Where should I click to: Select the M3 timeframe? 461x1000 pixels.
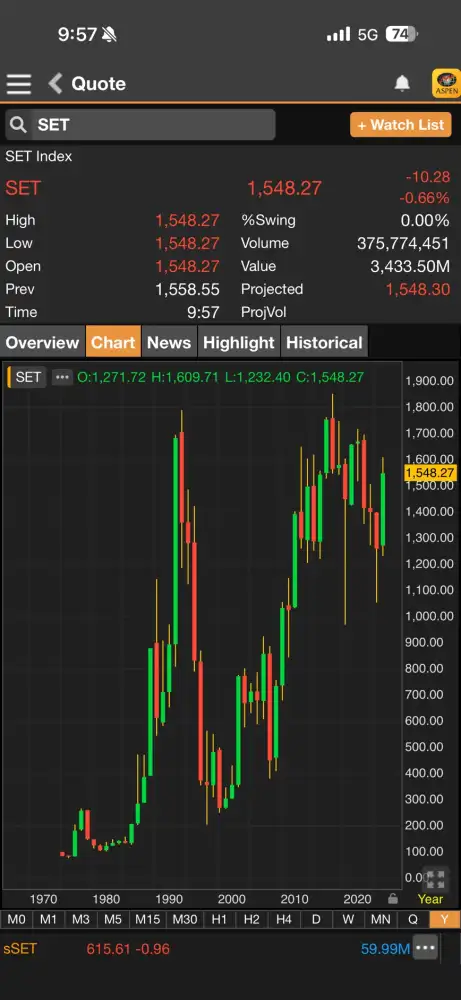pyautogui.click(x=80, y=919)
